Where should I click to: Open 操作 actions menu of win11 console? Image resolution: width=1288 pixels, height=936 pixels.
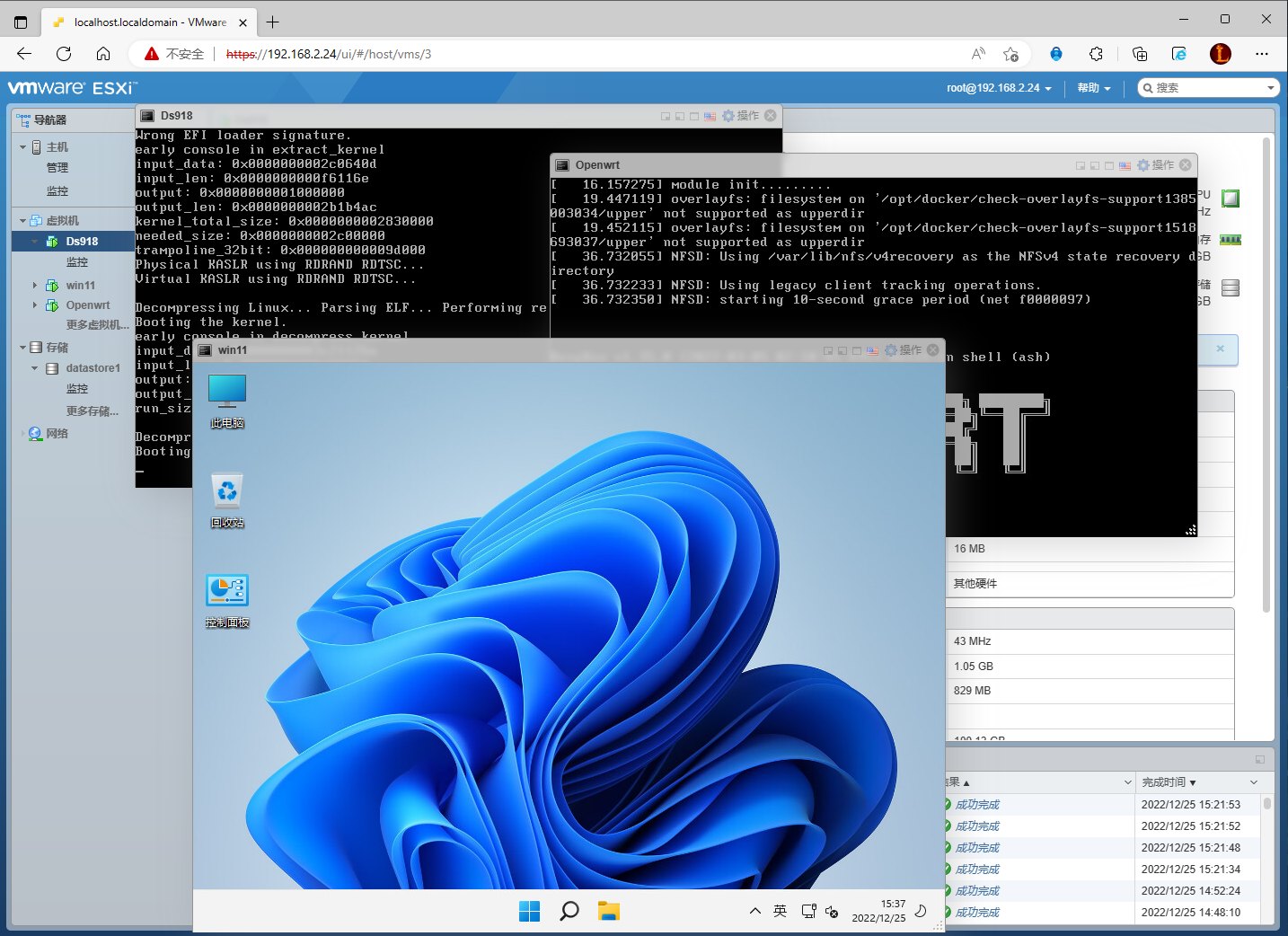[x=904, y=350]
